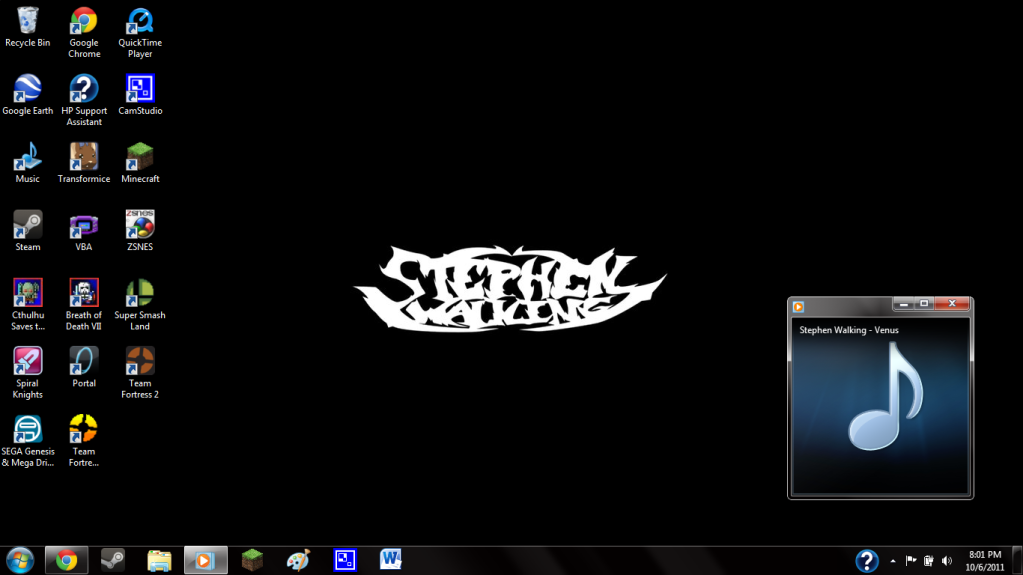Launch Google Chrome from the desktop shortcut
Screen dimensions: 1023x575
click(x=84, y=33)
